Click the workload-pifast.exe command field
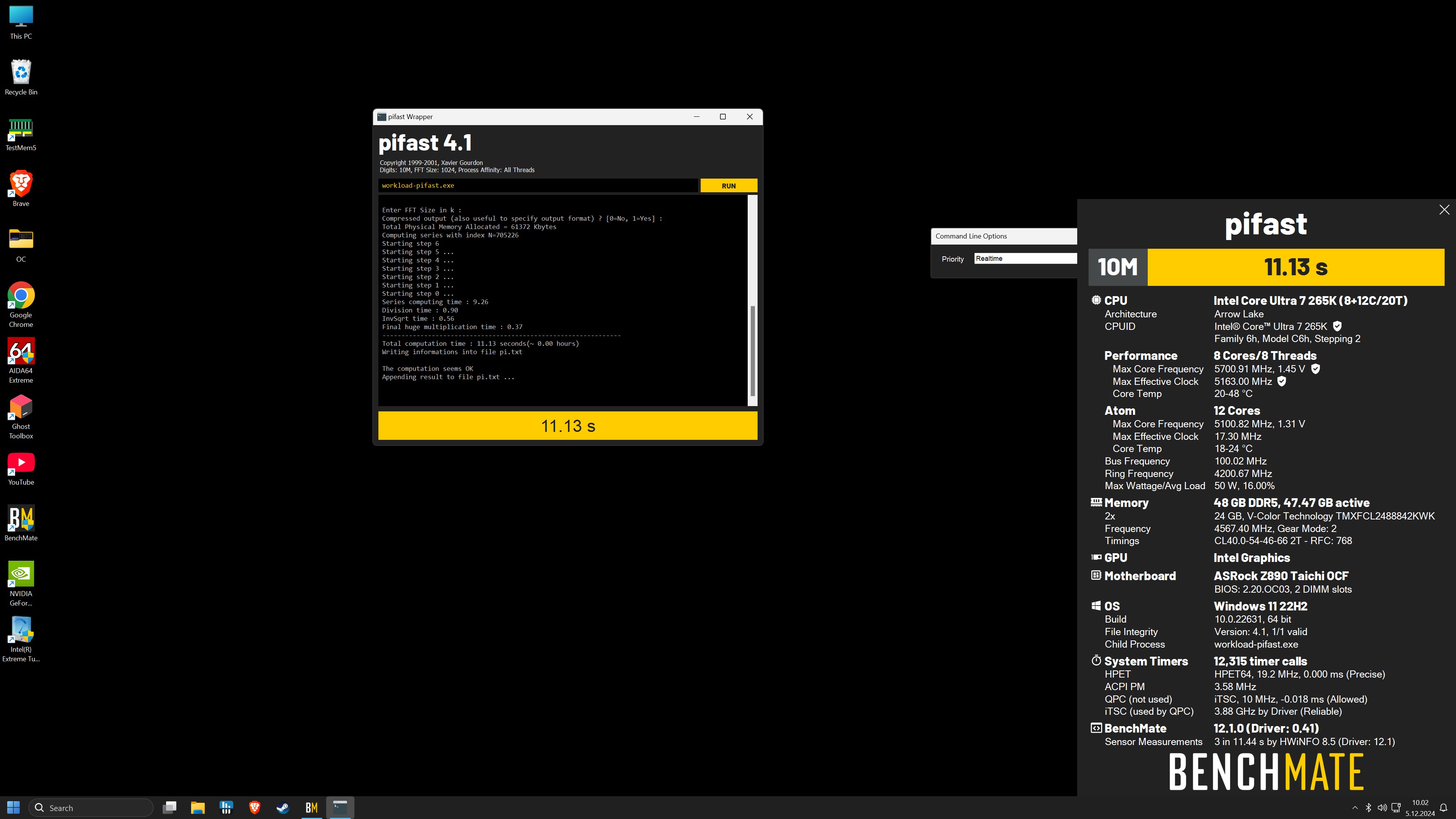Screen dimensions: 1456x819 538,185
